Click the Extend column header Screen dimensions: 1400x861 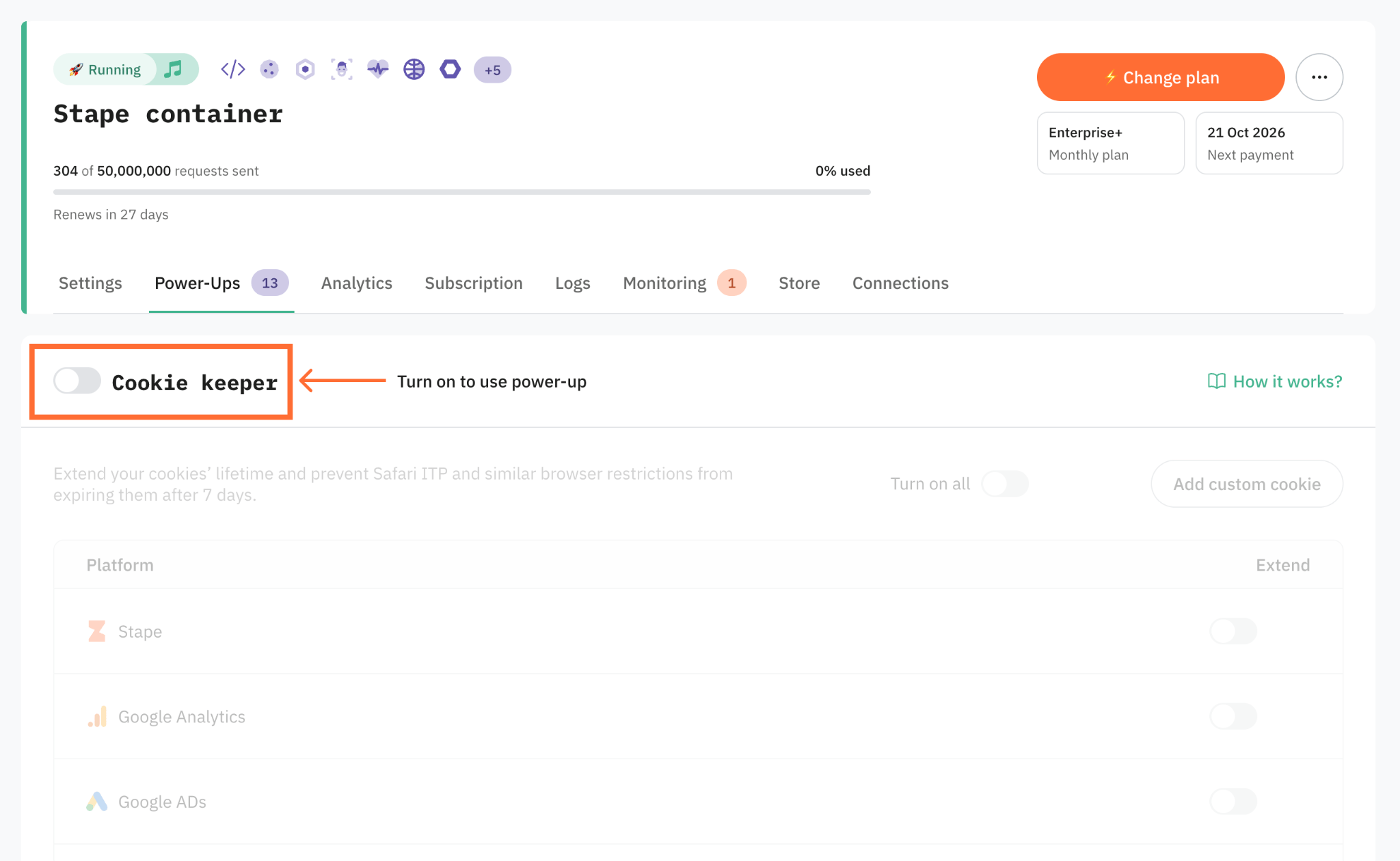1283,565
